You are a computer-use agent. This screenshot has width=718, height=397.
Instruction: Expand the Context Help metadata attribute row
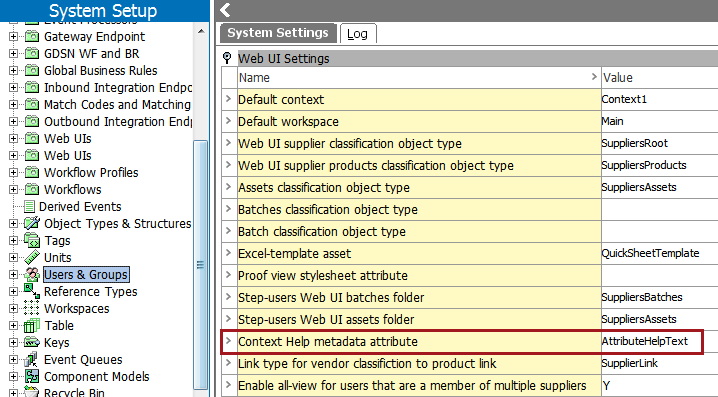click(x=228, y=341)
